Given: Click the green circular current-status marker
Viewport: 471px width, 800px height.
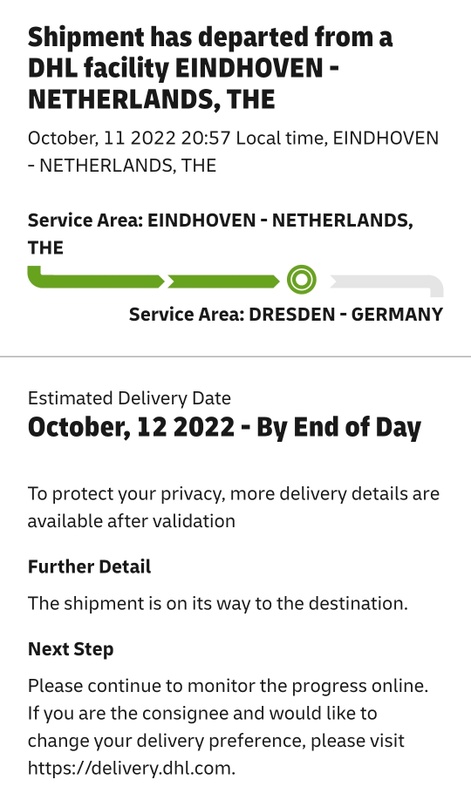Looking at the screenshot, I should tap(301, 280).
